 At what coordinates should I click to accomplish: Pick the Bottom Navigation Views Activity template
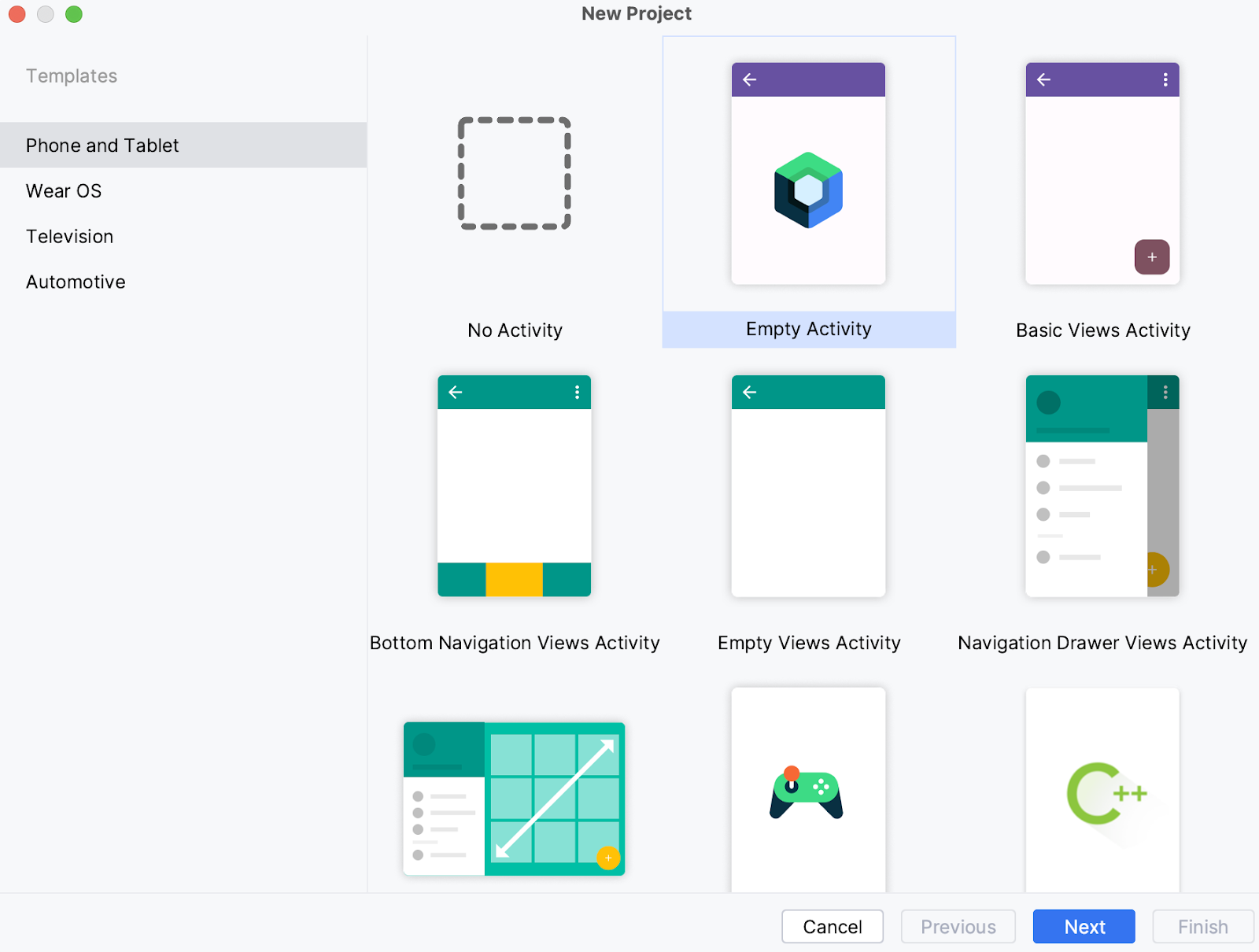[514, 486]
